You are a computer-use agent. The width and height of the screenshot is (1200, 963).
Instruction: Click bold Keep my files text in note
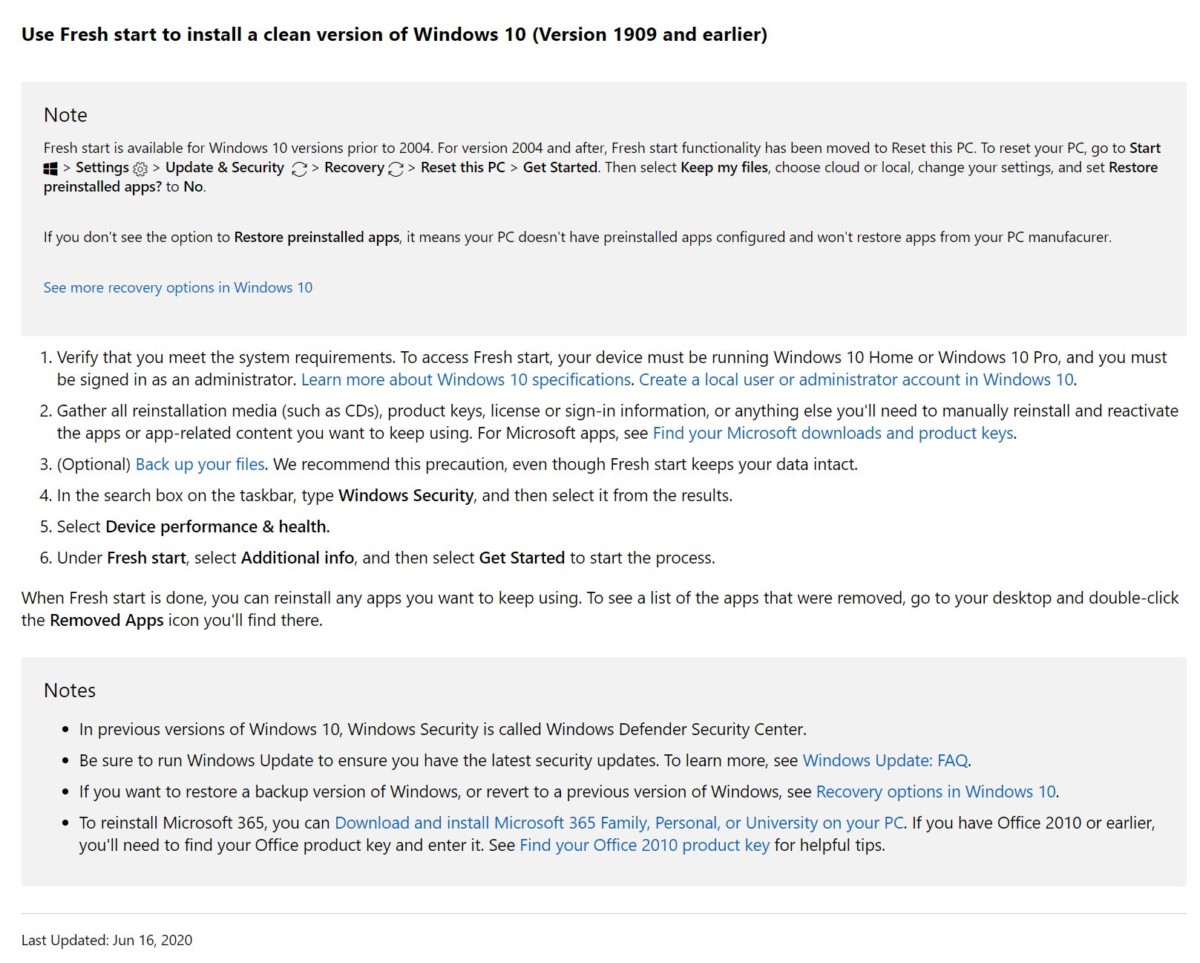click(724, 167)
